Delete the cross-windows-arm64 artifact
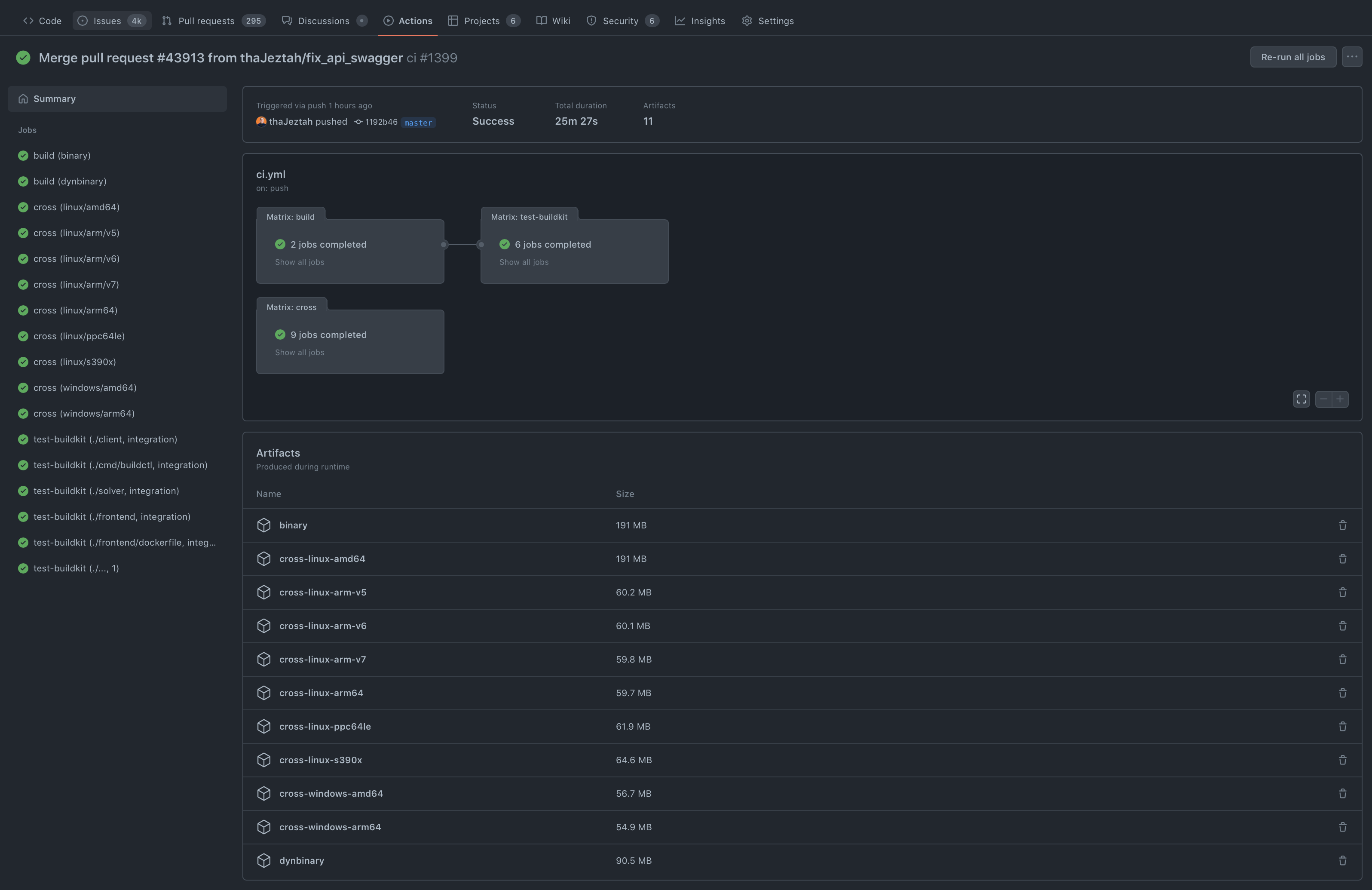 coord(1343,827)
